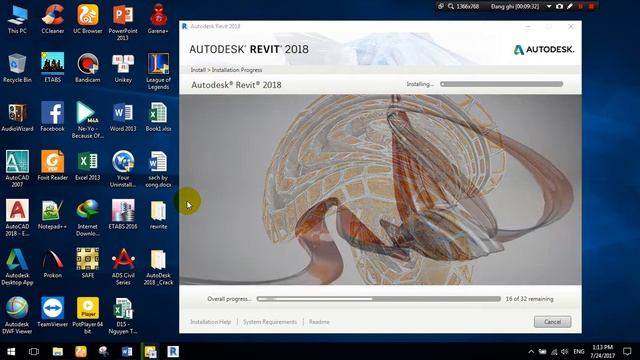Viewport: 640px width, 360px height.
Task: Open sach by cong.docx file
Action: click(158, 169)
